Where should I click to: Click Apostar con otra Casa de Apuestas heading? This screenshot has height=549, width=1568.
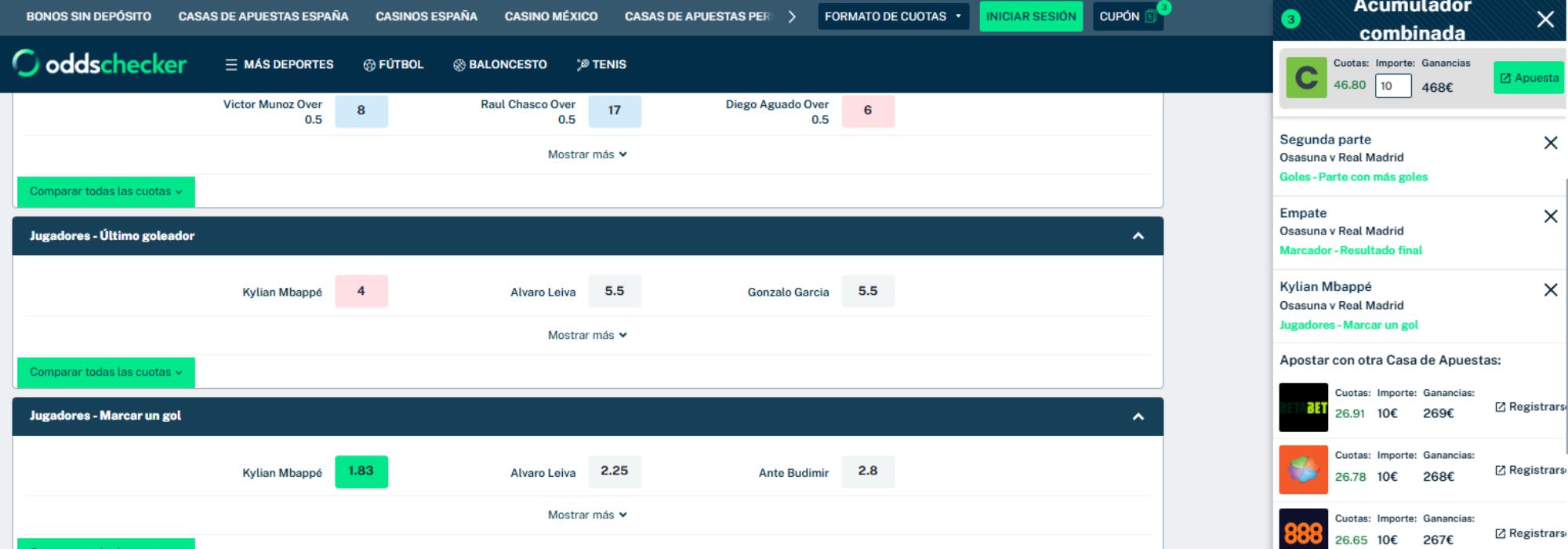(x=1390, y=361)
